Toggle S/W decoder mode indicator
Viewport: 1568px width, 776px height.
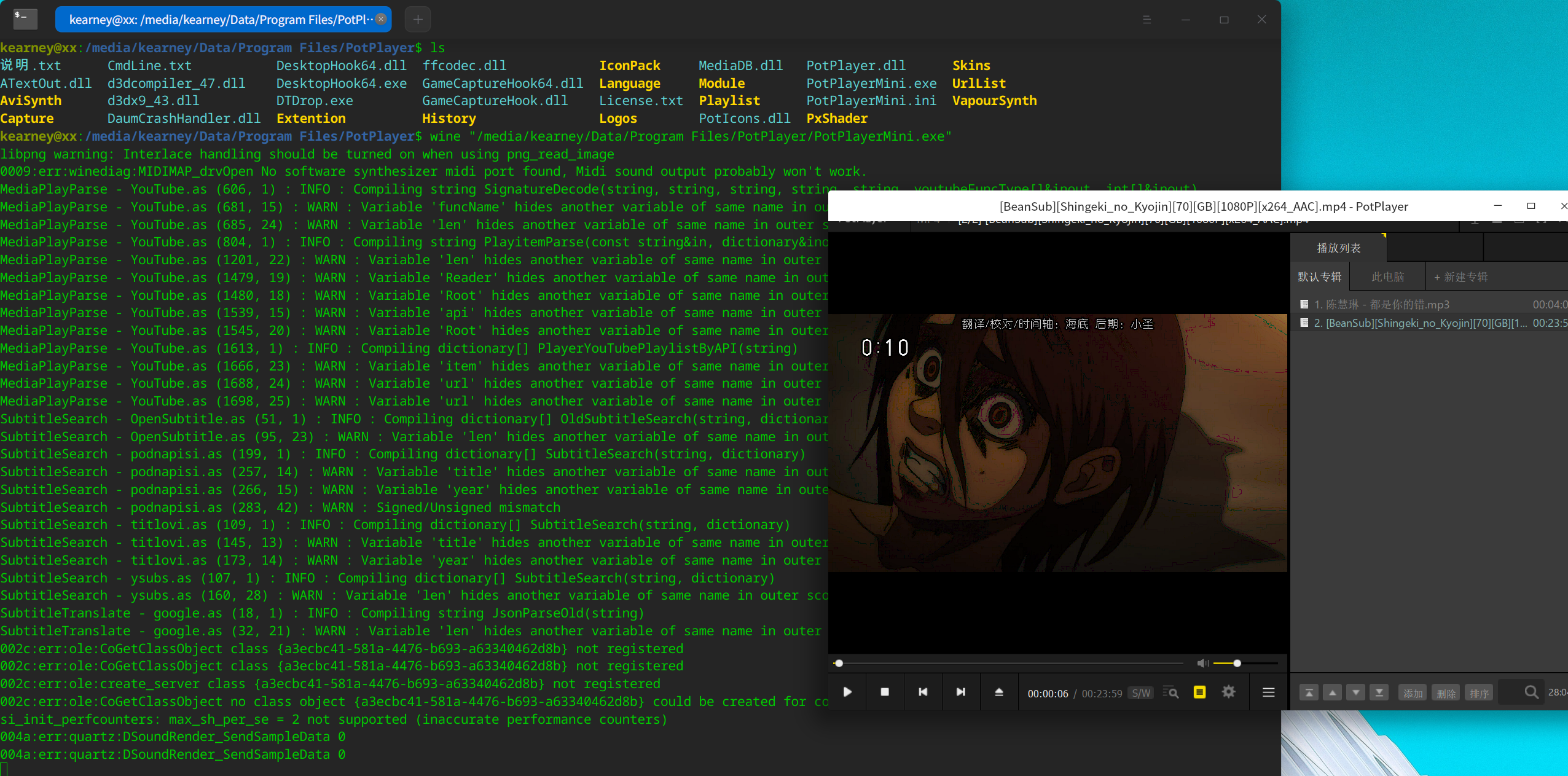point(1141,693)
